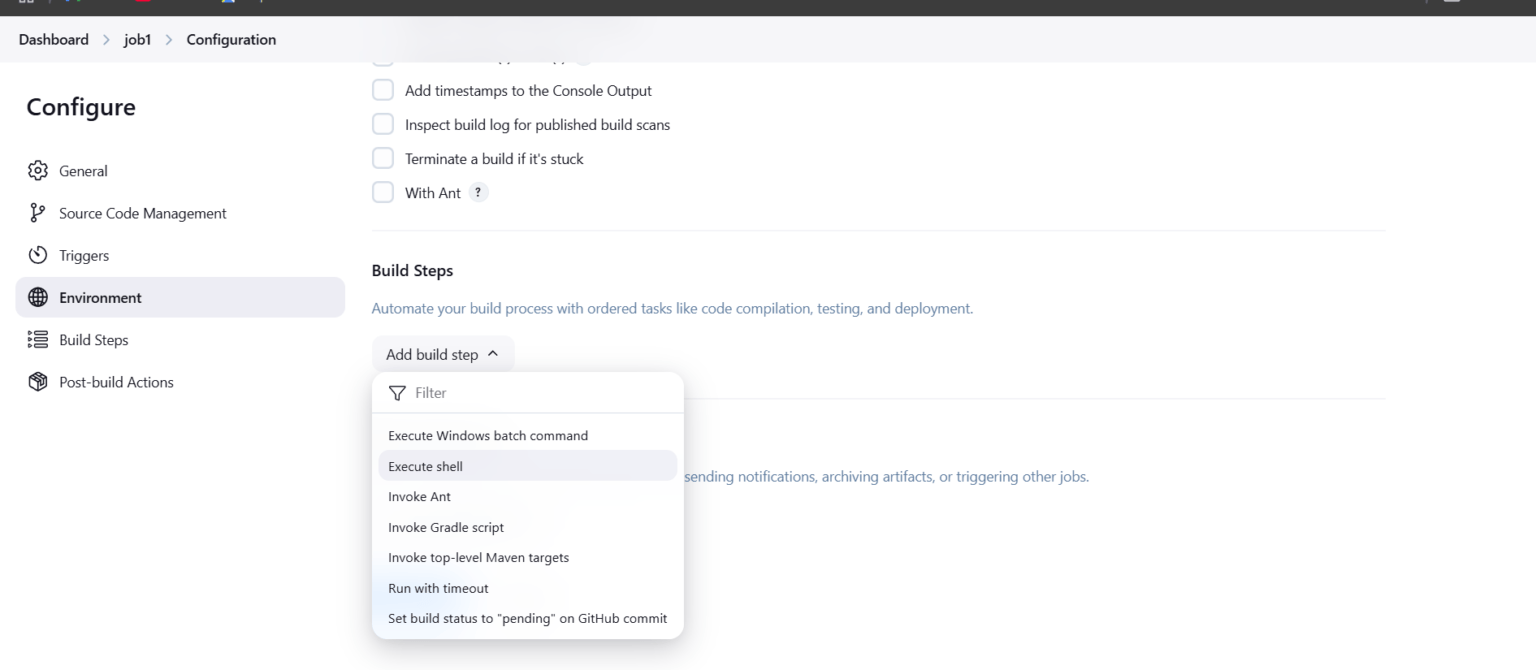Select Invoke top-level Maven targets option
The image size is (1536, 670).
[x=478, y=557]
